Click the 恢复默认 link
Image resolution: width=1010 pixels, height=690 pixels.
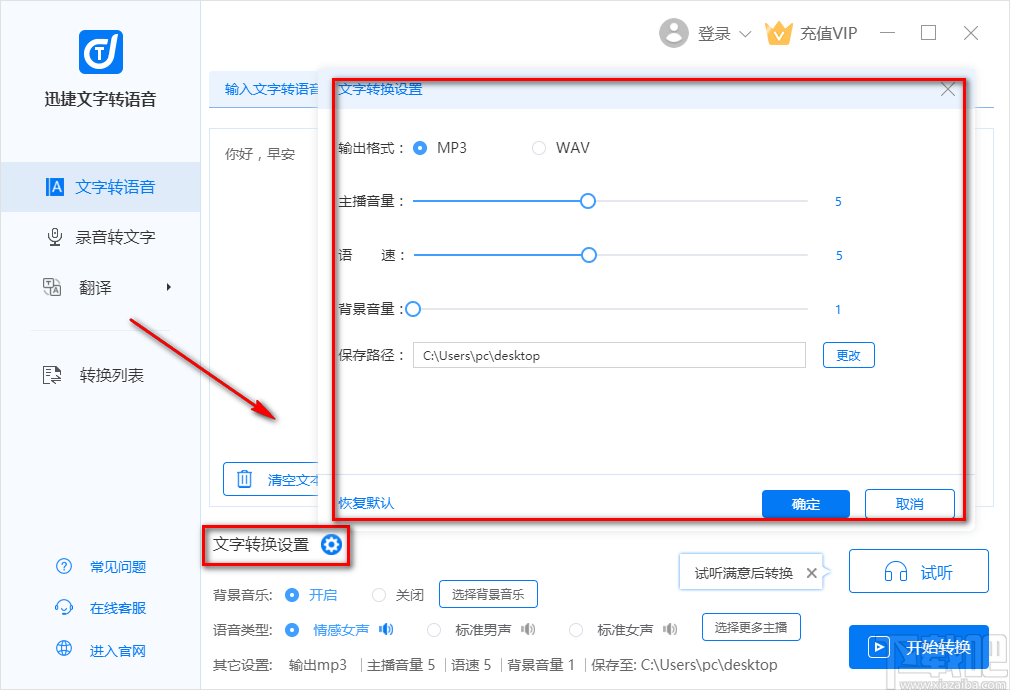(366, 503)
